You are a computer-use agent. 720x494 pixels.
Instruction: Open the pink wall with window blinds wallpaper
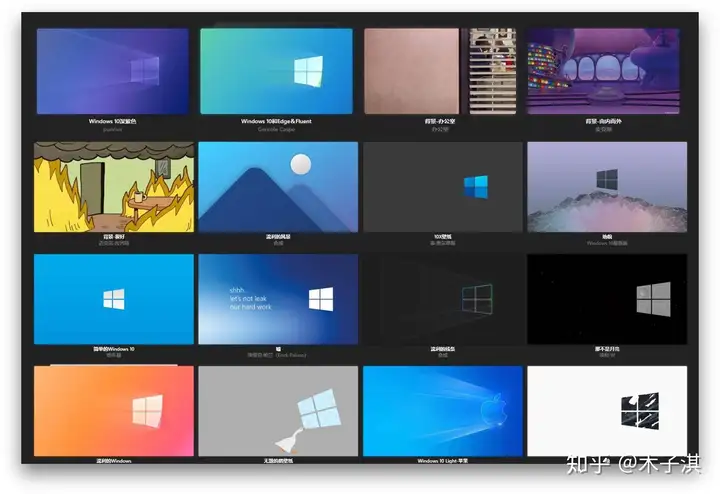440,71
